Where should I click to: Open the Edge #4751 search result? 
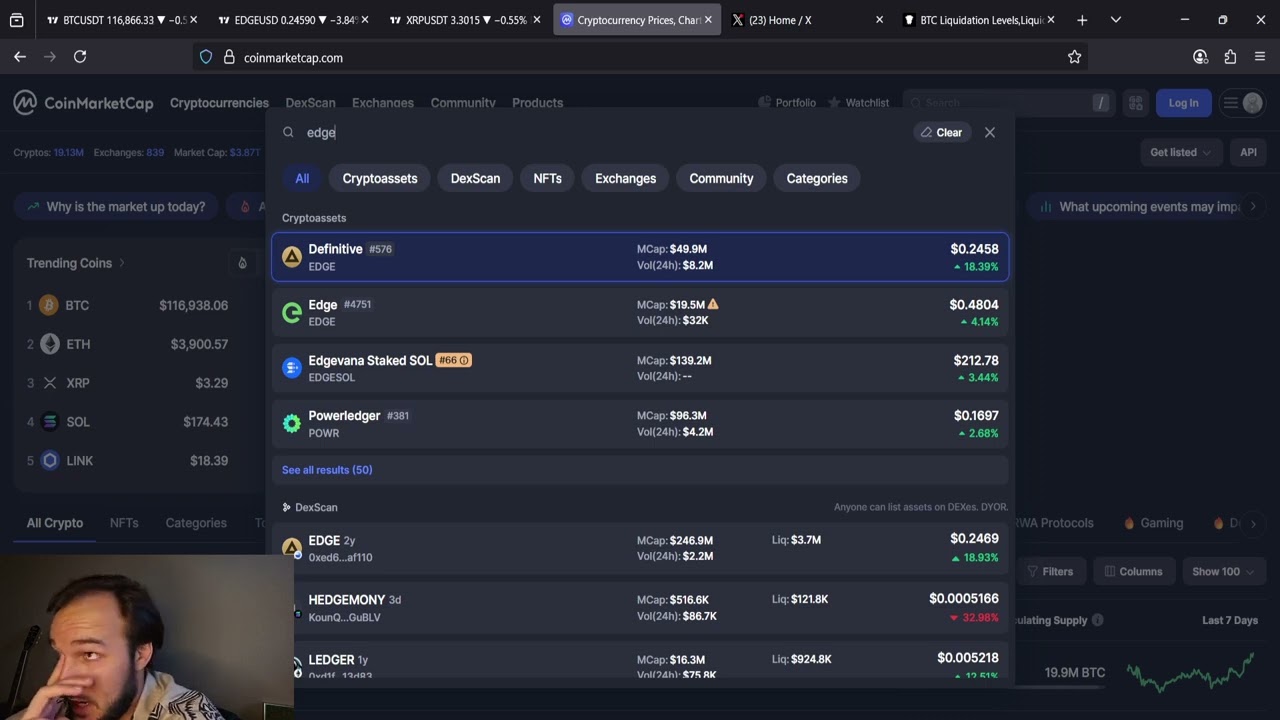coord(640,313)
